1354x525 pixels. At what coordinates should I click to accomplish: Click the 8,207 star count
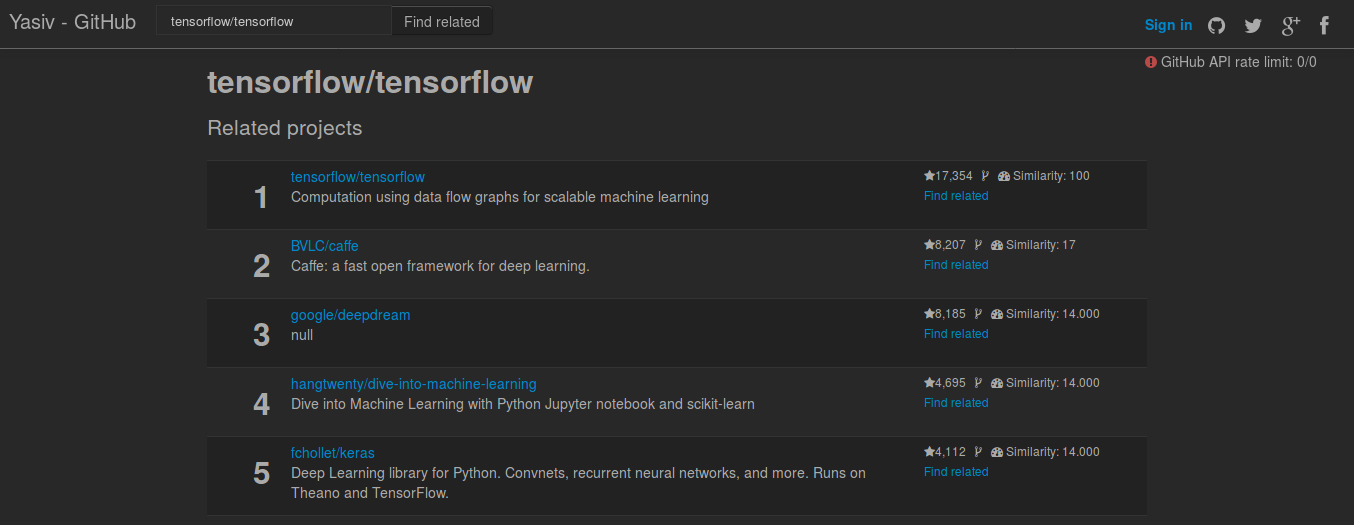pos(950,245)
